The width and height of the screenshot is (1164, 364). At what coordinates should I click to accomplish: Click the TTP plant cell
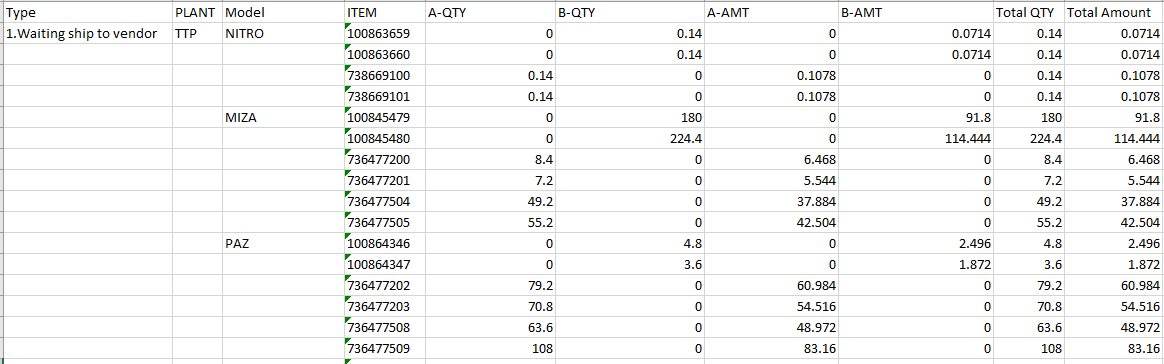(x=197, y=33)
